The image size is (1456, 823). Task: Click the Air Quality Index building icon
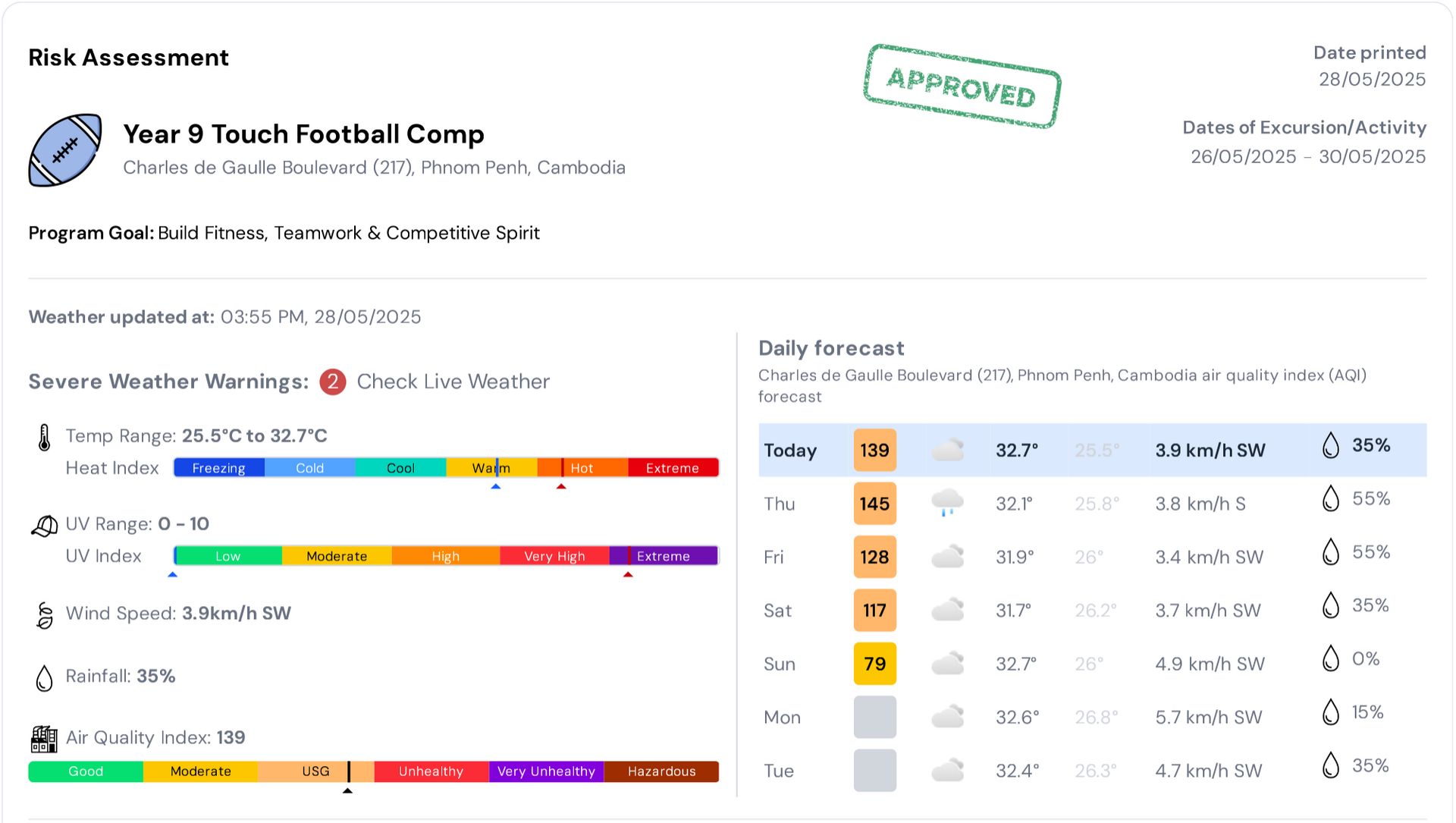click(x=44, y=738)
